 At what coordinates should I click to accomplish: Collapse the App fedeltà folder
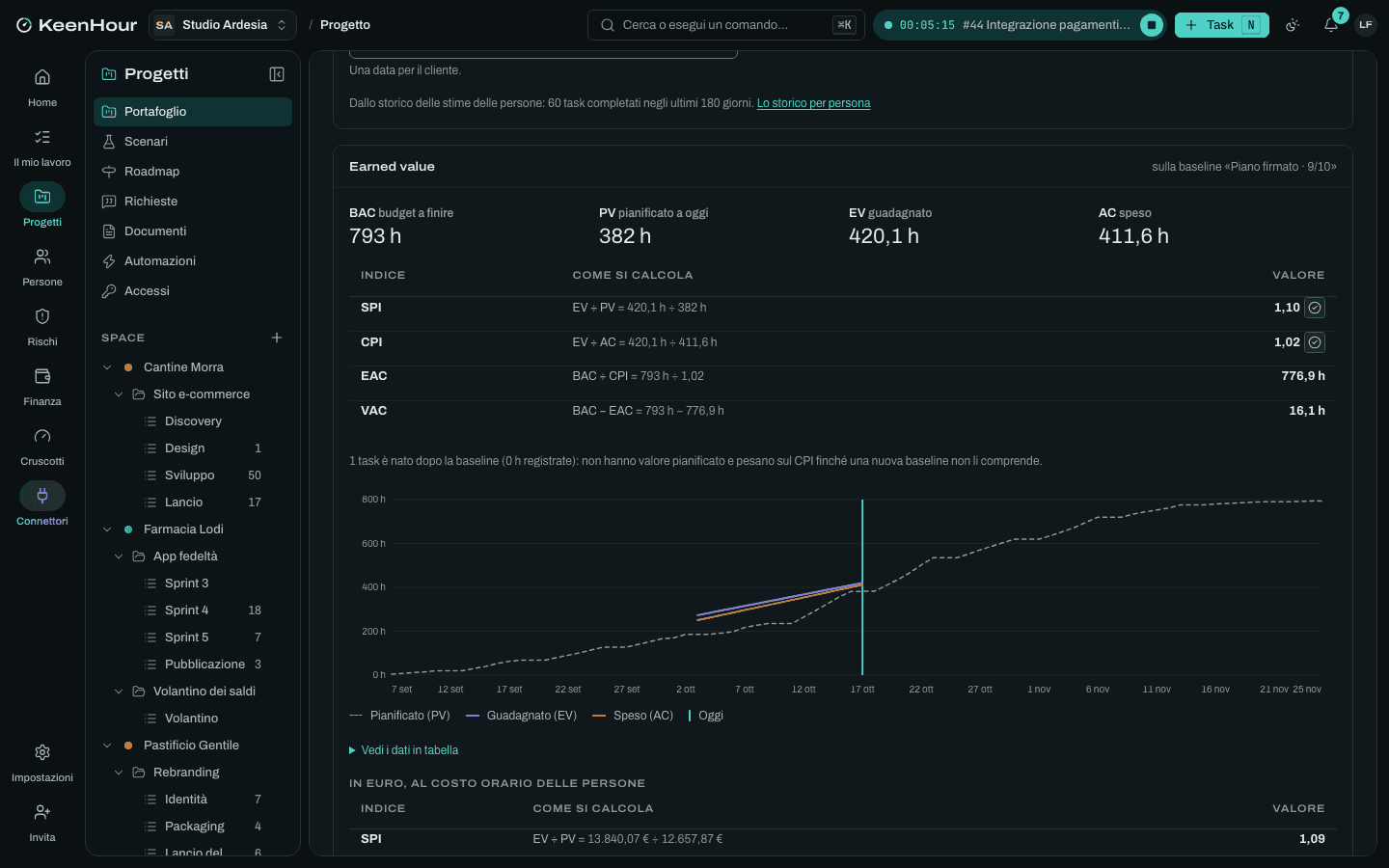click(120, 556)
